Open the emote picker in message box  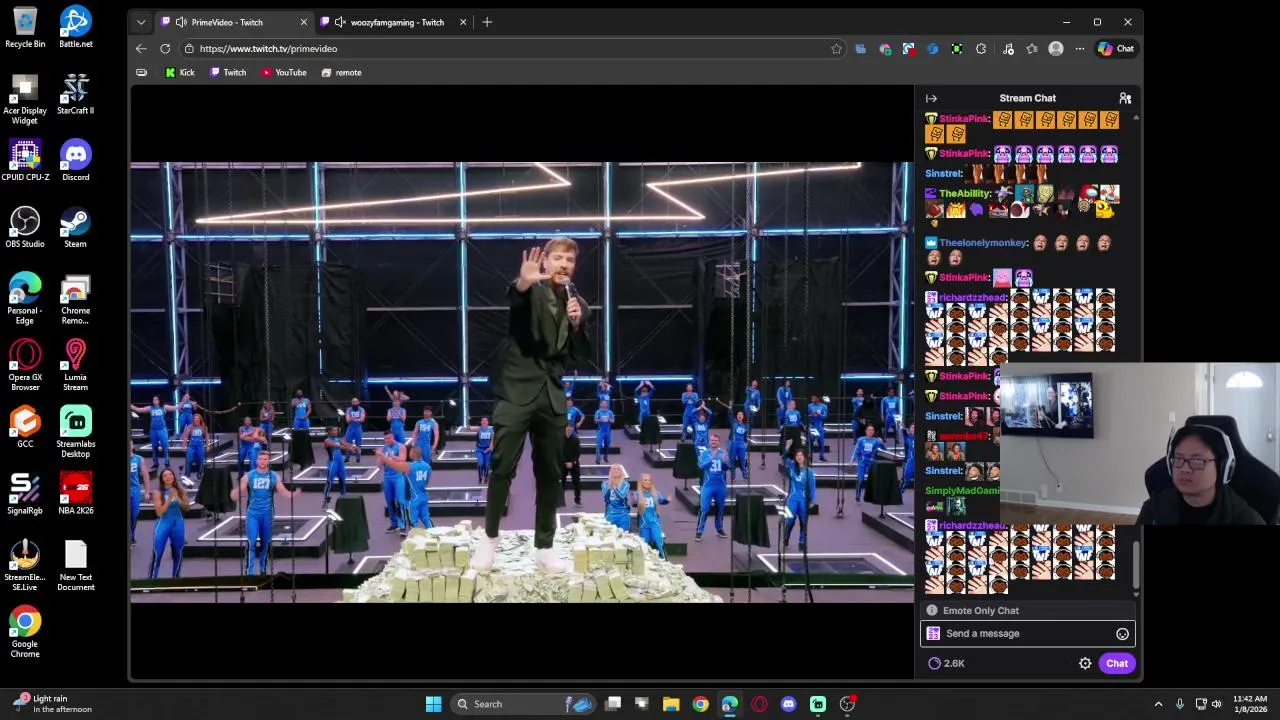coord(1122,634)
